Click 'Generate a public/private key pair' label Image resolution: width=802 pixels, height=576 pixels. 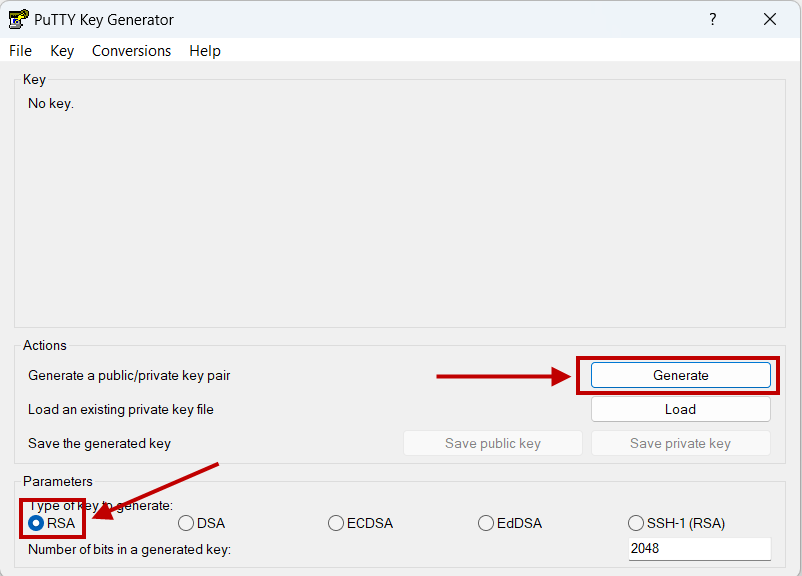pos(129,375)
